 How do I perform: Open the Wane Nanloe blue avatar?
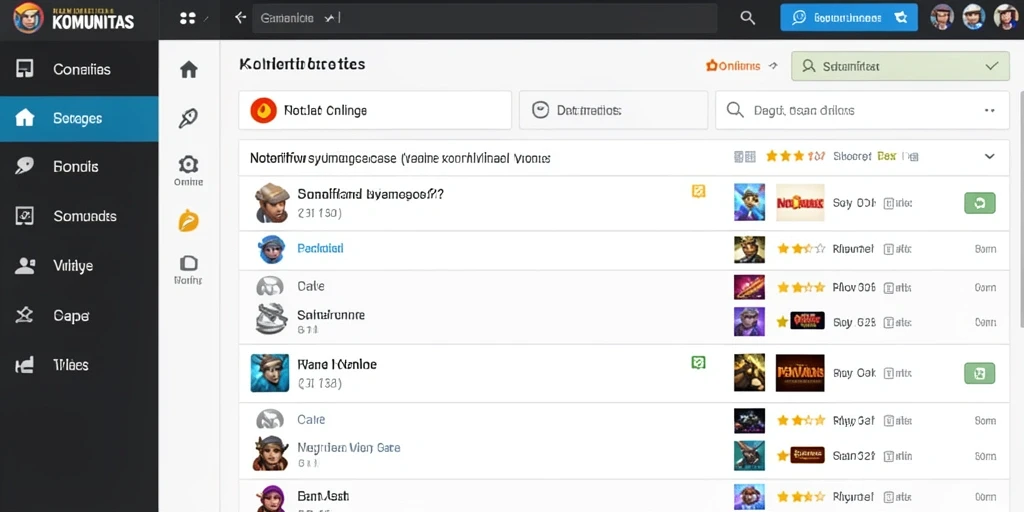[270, 373]
